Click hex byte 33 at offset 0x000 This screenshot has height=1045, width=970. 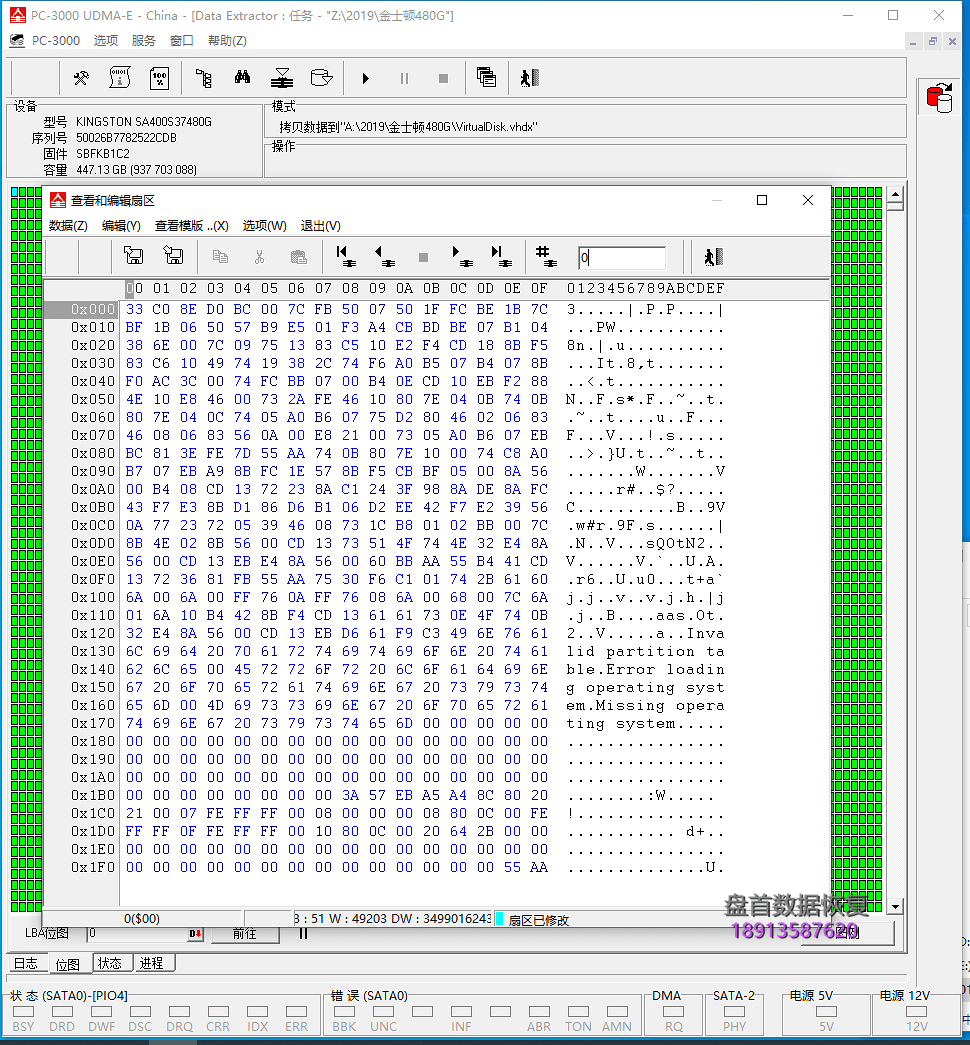click(134, 309)
